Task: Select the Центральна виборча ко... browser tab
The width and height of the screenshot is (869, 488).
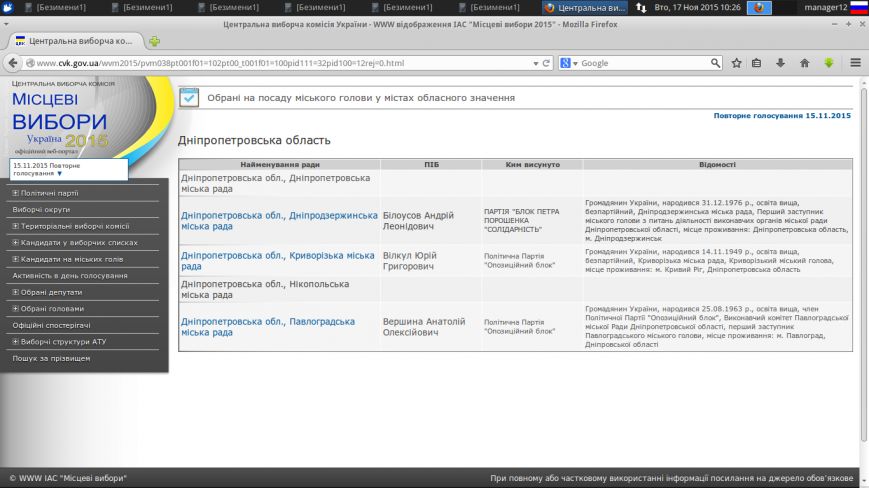Action: [x=76, y=41]
